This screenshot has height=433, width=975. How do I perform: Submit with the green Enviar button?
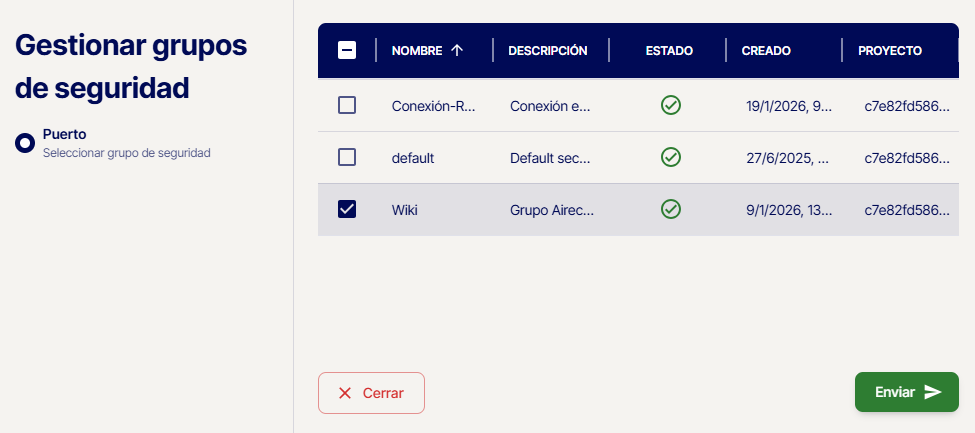906,392
